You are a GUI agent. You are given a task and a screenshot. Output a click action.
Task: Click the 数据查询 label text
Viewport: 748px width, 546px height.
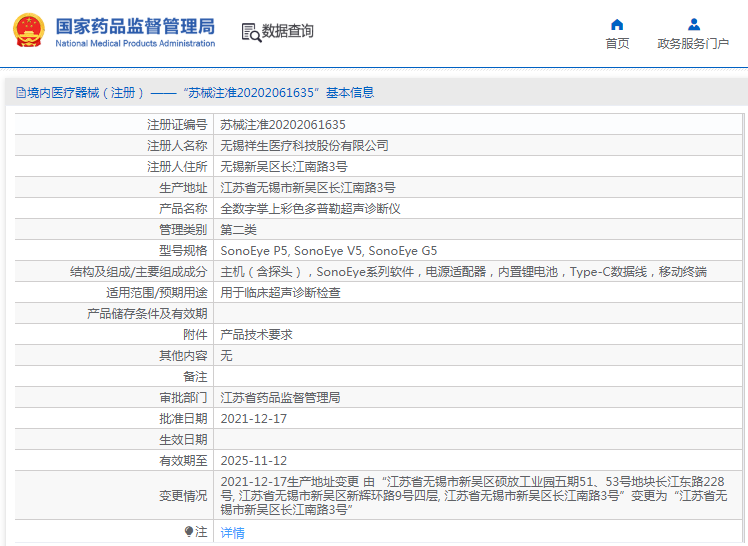(288, 31)
